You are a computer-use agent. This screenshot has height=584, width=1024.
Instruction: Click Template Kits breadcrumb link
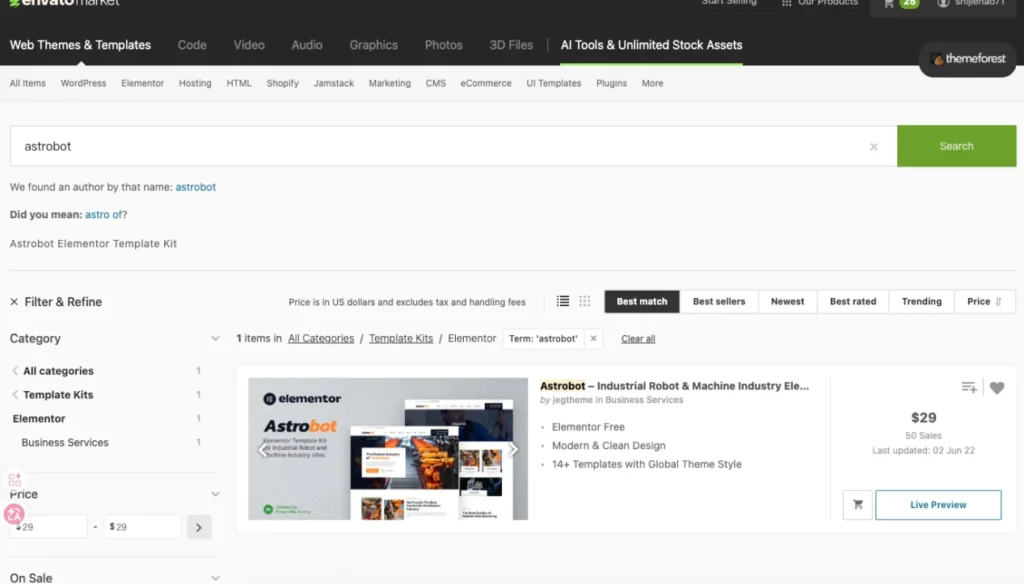(401, 338)
